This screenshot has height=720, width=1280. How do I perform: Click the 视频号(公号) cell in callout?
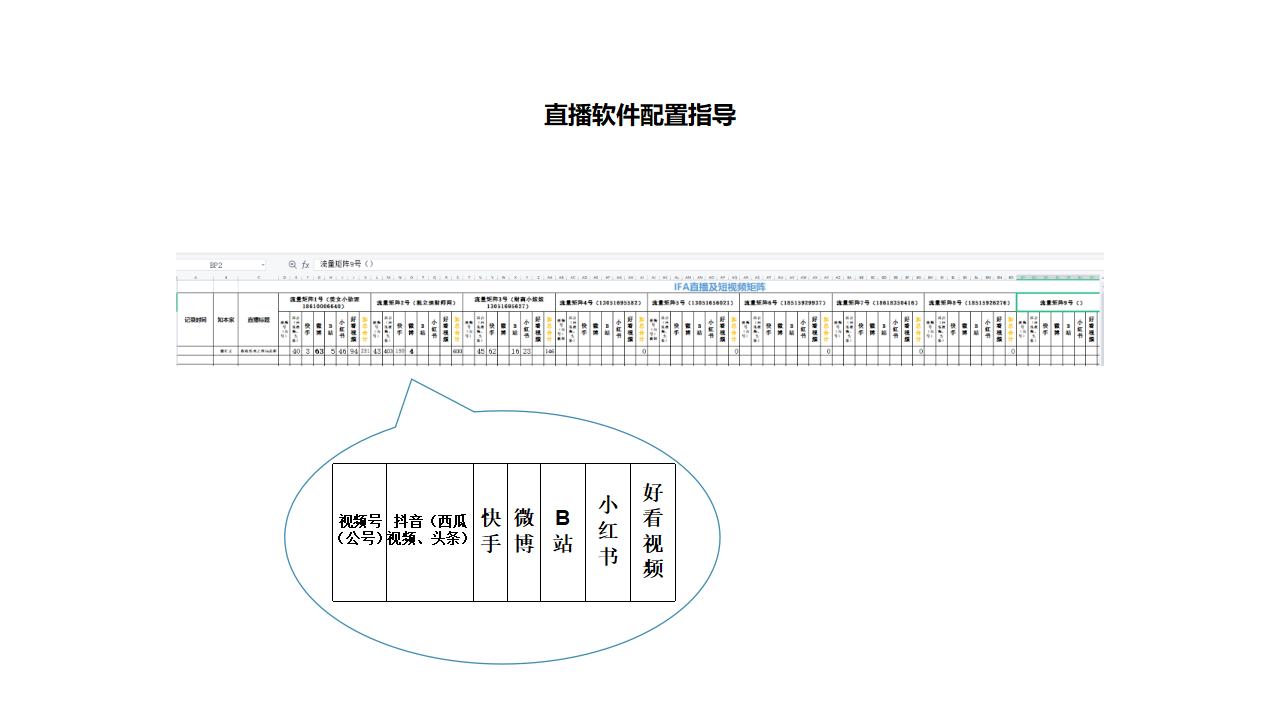pyautogui.click(x=359, y=532)
